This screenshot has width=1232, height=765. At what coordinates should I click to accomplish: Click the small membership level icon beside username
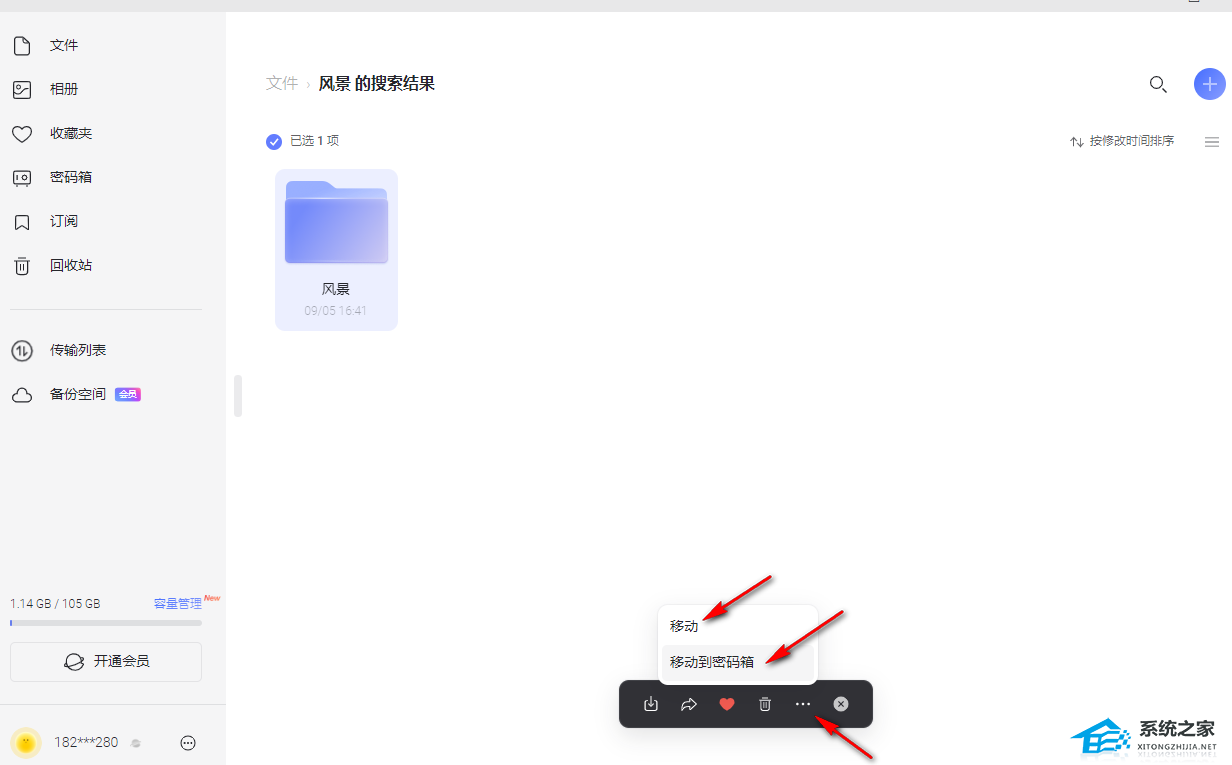136,743
